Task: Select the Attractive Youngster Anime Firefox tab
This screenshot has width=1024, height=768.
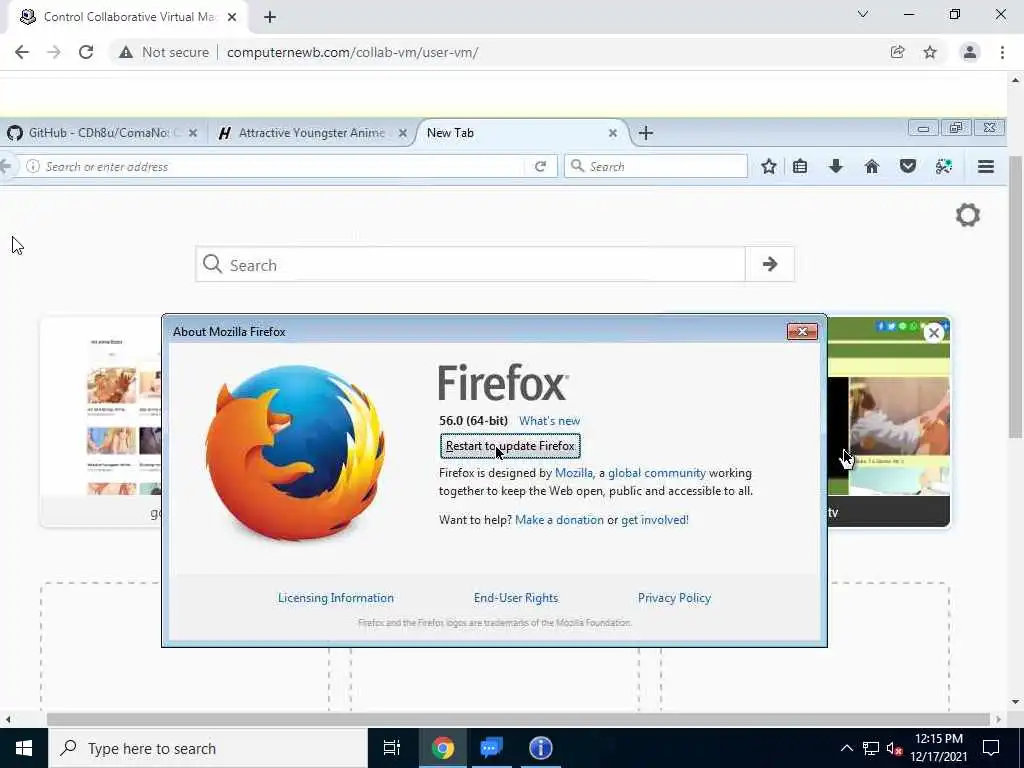Action: (x=312, y=133)
